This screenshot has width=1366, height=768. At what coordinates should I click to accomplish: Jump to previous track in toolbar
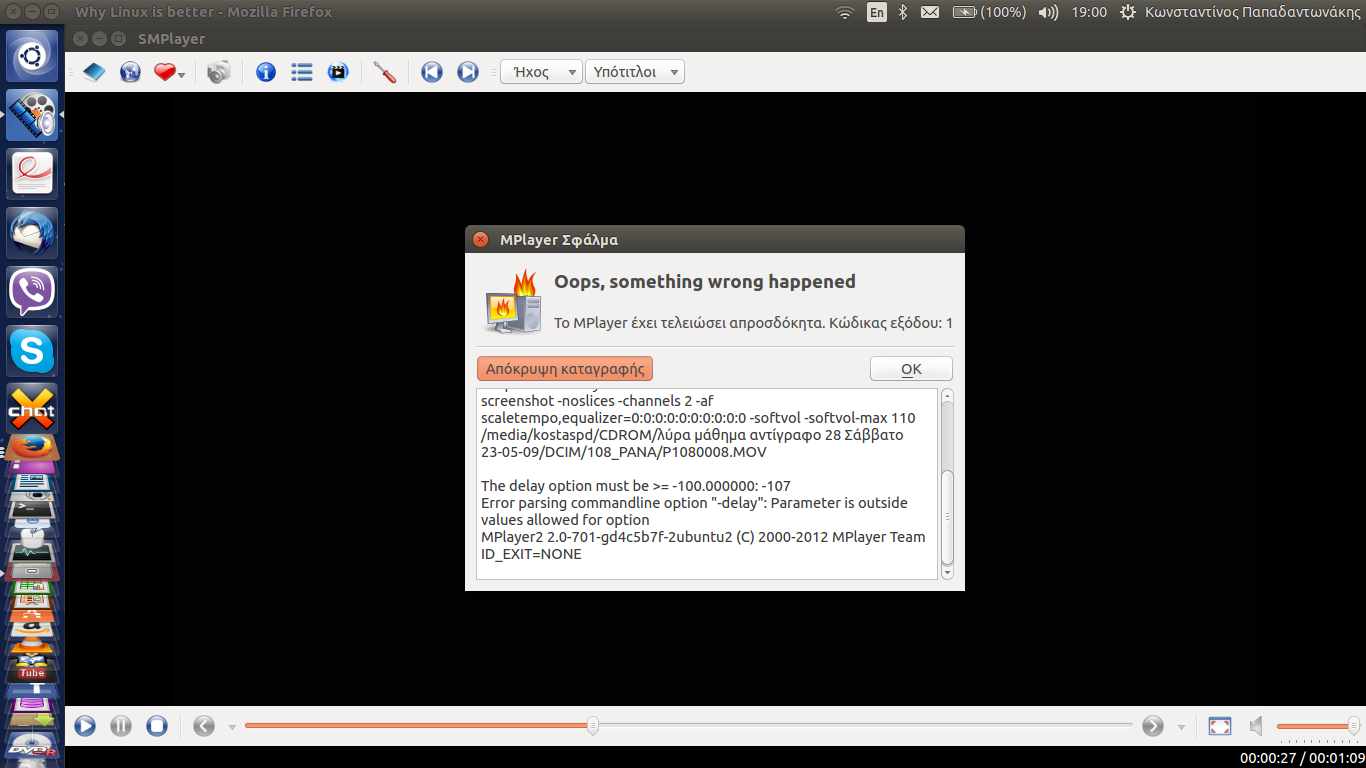pos(432,72)
